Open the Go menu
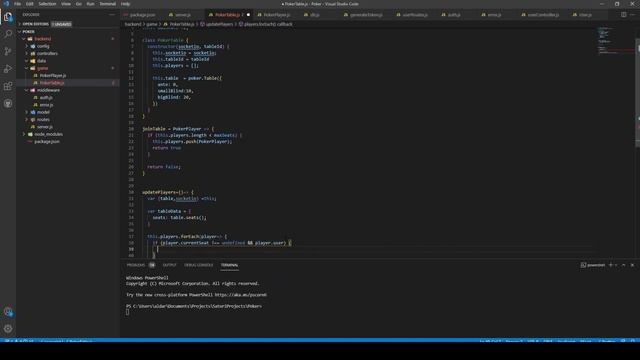This screenshot has height=360, width=640. 79,4
